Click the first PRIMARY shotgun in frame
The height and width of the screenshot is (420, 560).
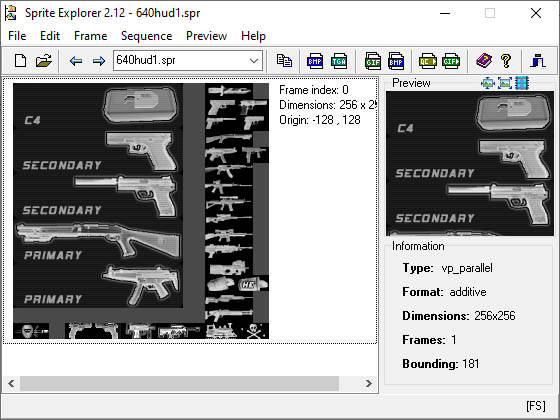[x=98, y=239]
